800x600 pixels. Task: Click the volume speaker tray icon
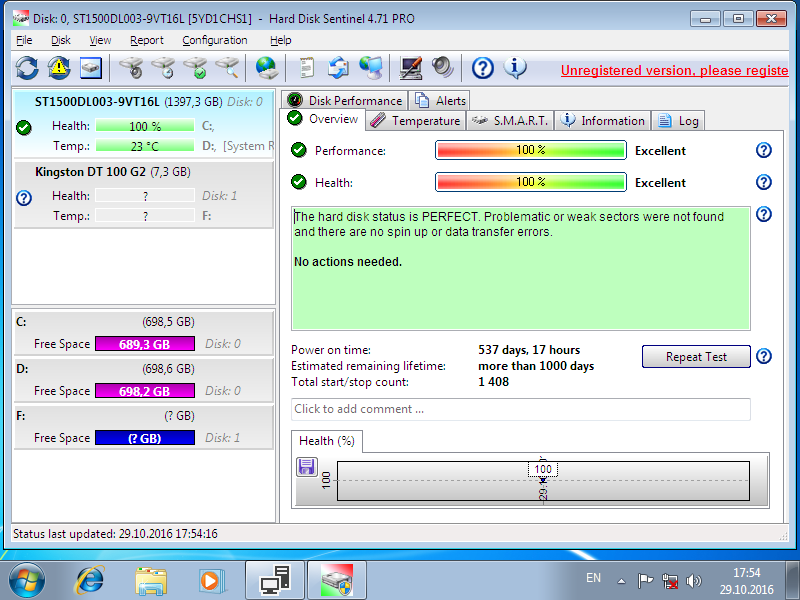(x=693, y=581)
